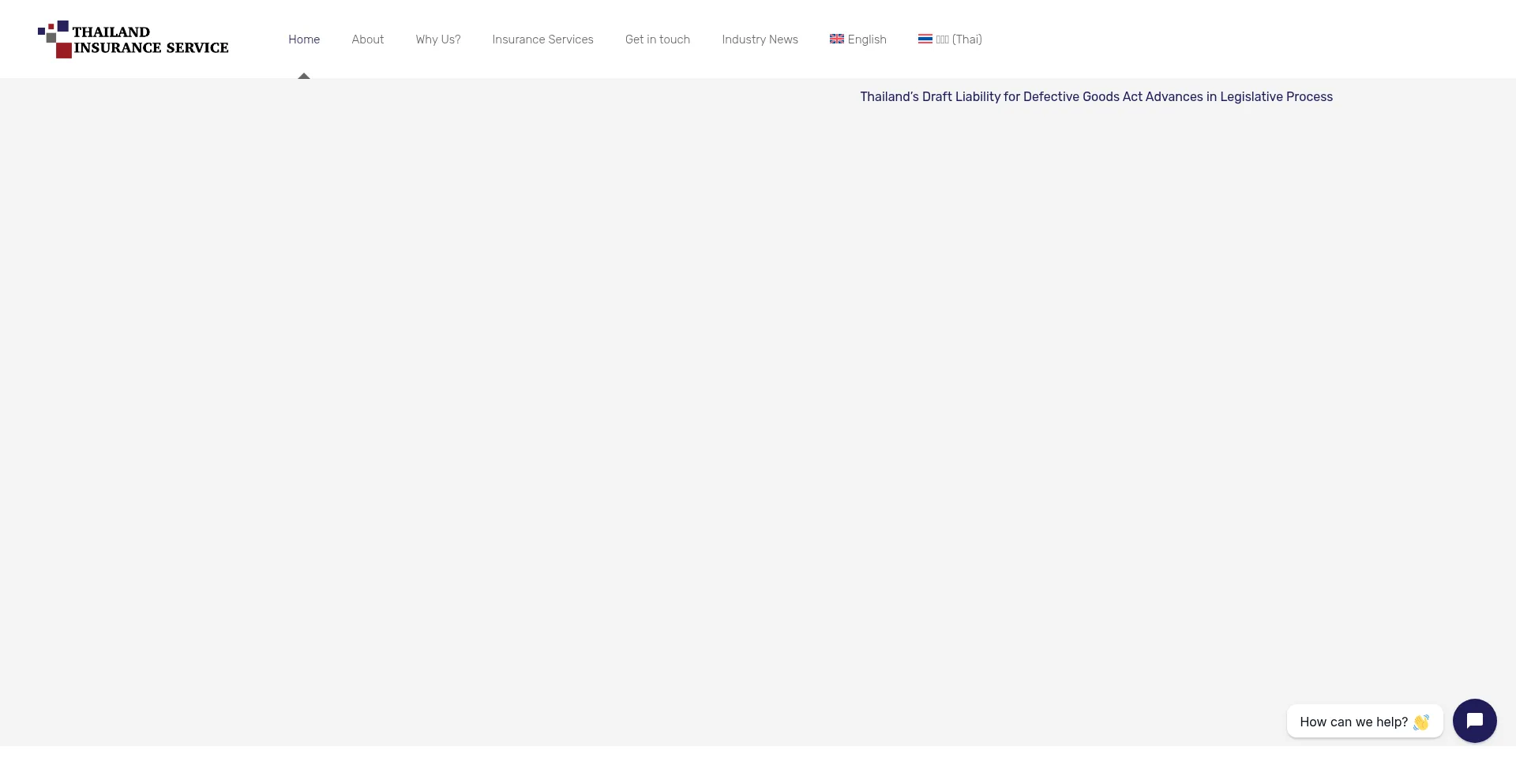The image size is (1516, 784).
Task: Click the triangle indicator below Home
Action: 304,76
